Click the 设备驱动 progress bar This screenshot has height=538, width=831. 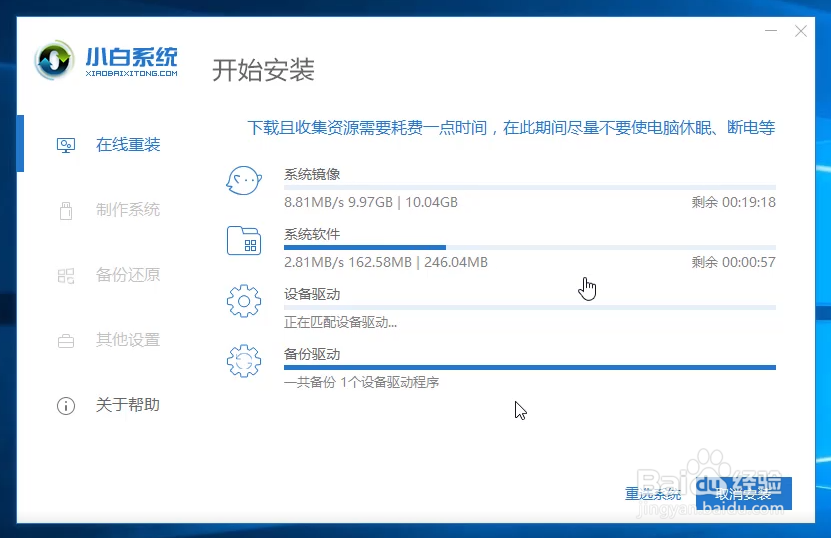(529, 307)
